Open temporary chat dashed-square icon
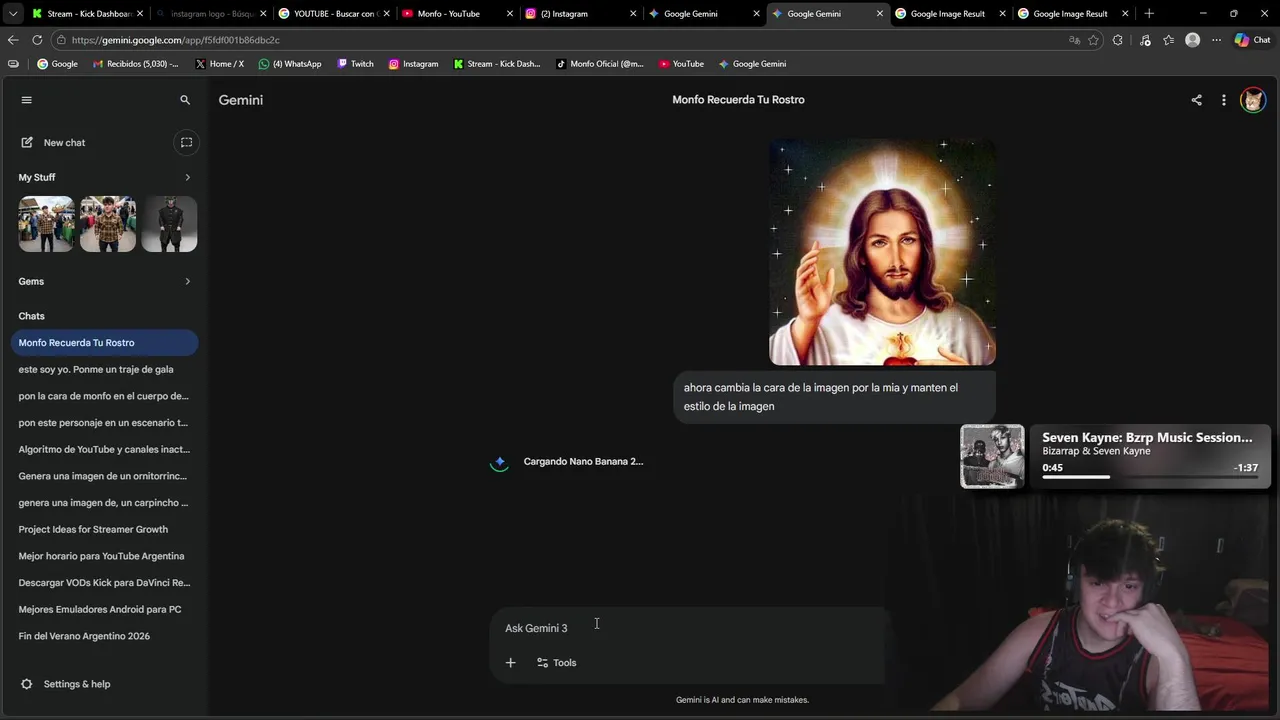Image resolution: width=1280 pixels, height=720 pixels. click(x=186, y=142)
